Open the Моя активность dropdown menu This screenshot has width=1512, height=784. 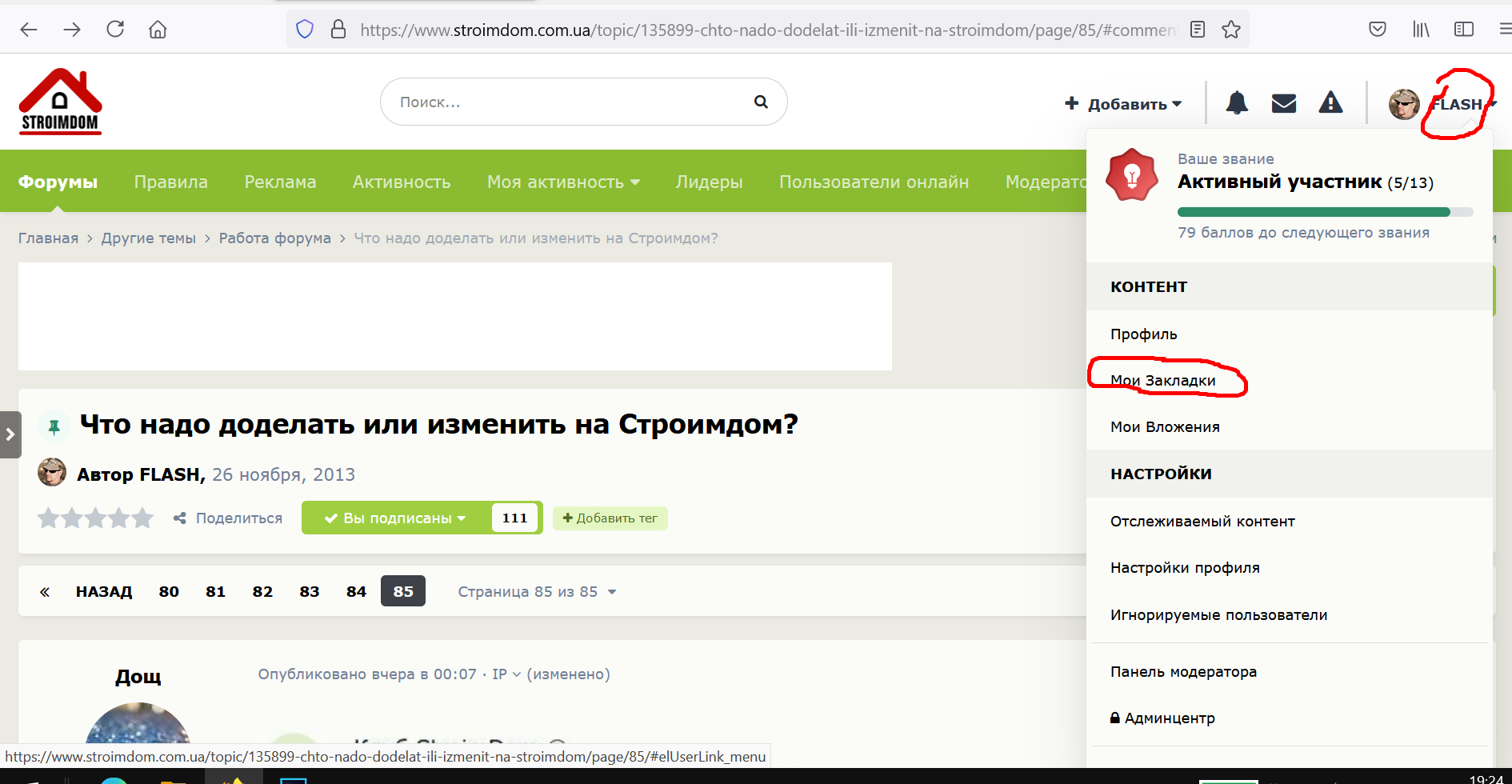coord(564,182)
